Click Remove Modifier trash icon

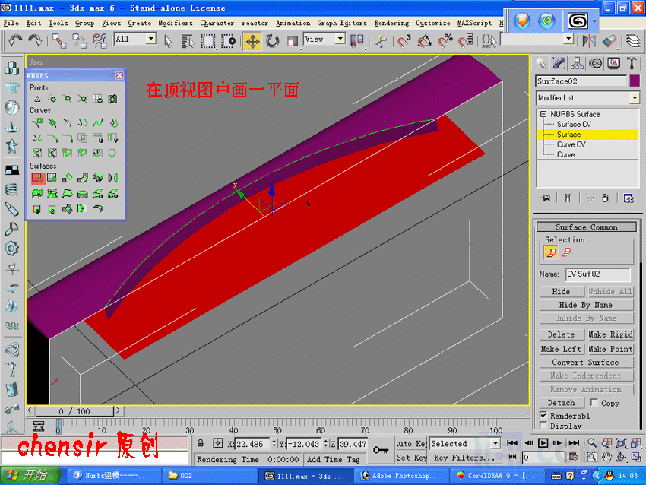tap(605, 198)
